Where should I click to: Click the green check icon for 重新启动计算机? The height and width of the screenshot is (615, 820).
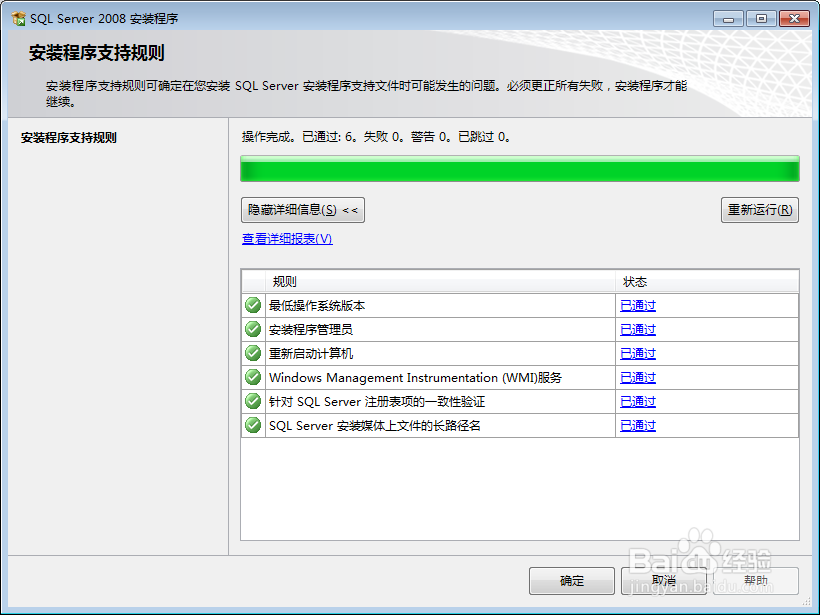pos(253,353)
